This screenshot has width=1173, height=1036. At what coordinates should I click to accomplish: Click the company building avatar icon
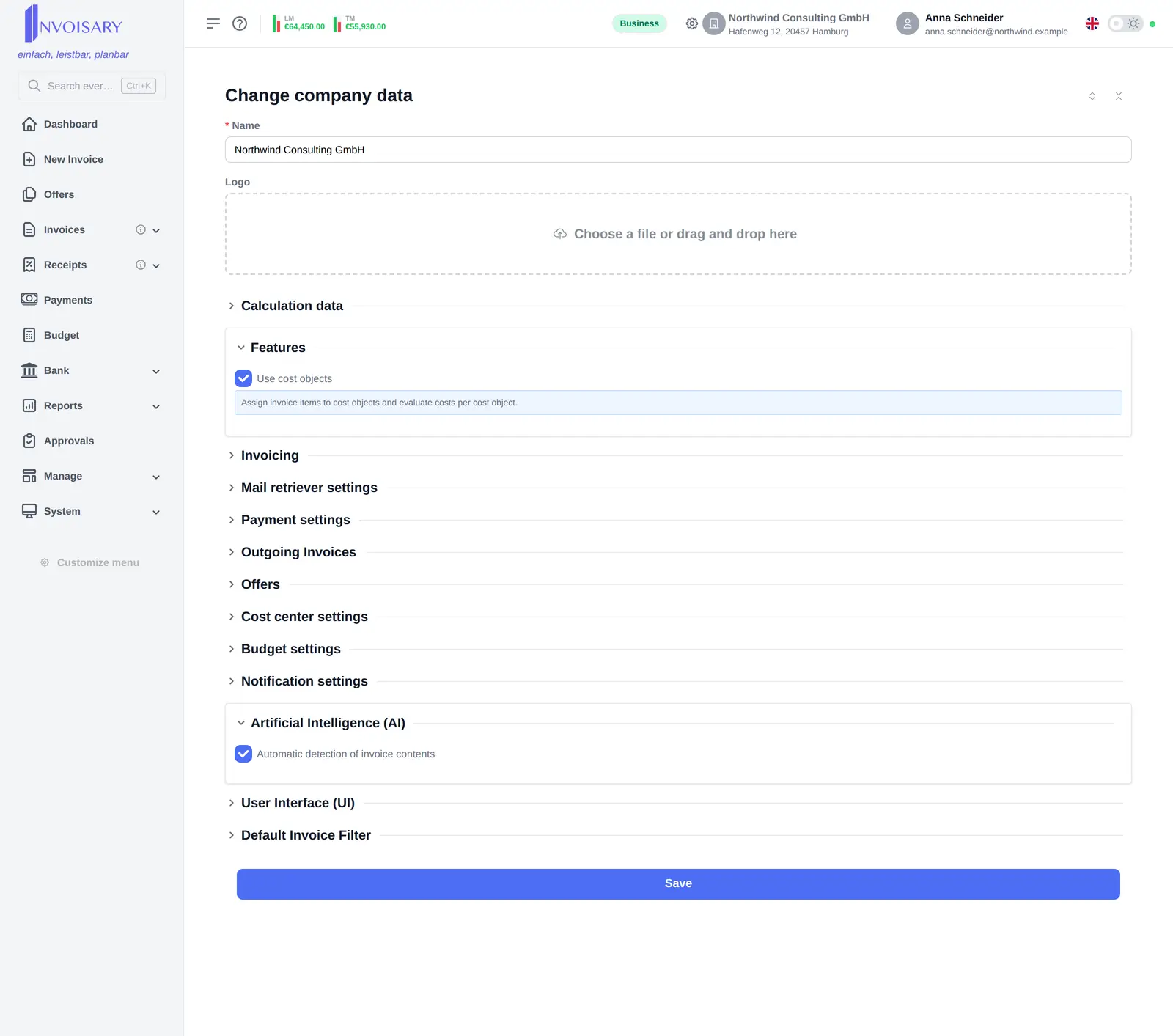[714, 23]
